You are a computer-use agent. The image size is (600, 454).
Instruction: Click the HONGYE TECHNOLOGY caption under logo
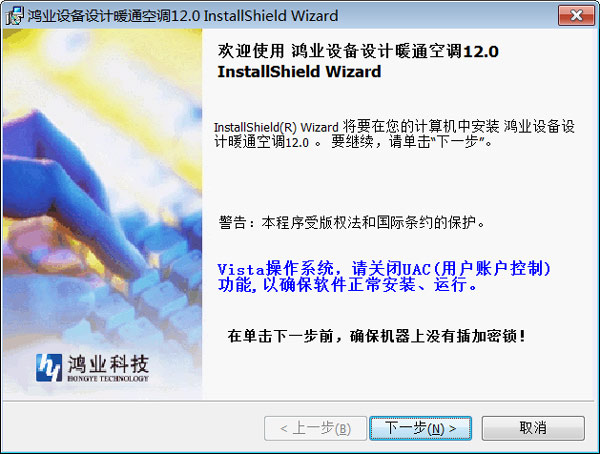pyautogui.click(x=108, y=379)
